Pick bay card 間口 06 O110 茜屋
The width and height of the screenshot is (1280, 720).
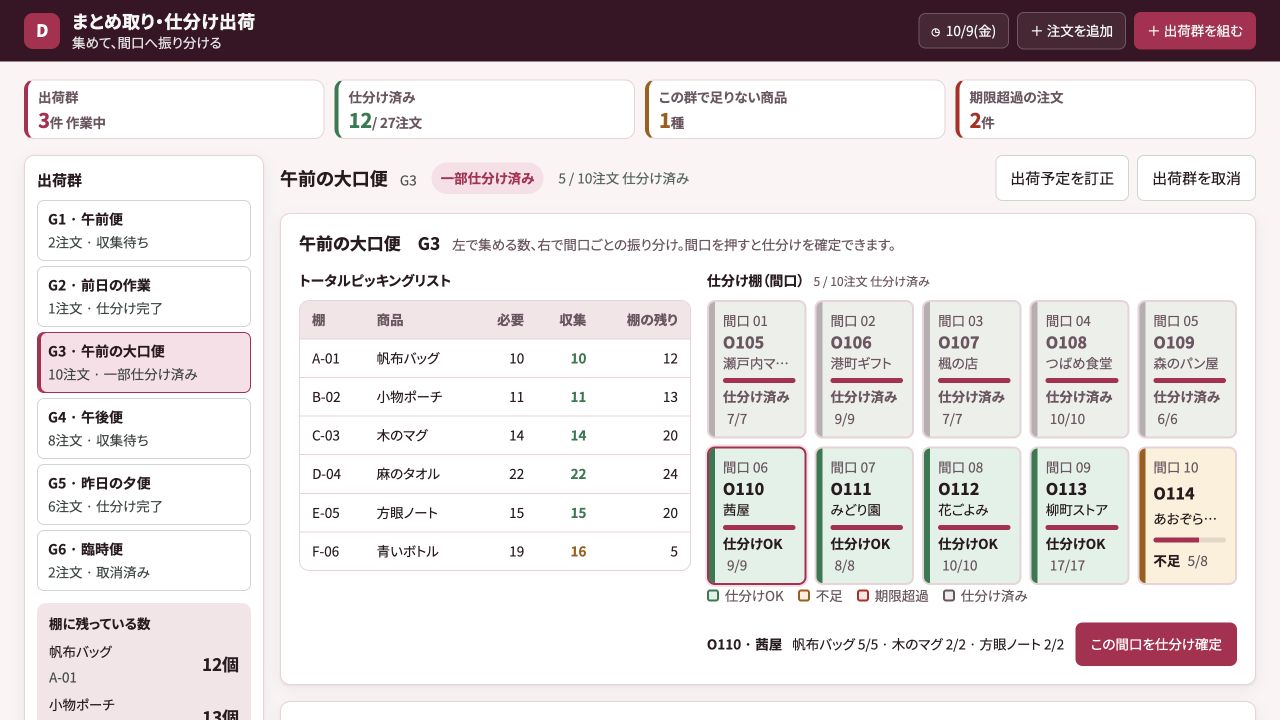756,515
